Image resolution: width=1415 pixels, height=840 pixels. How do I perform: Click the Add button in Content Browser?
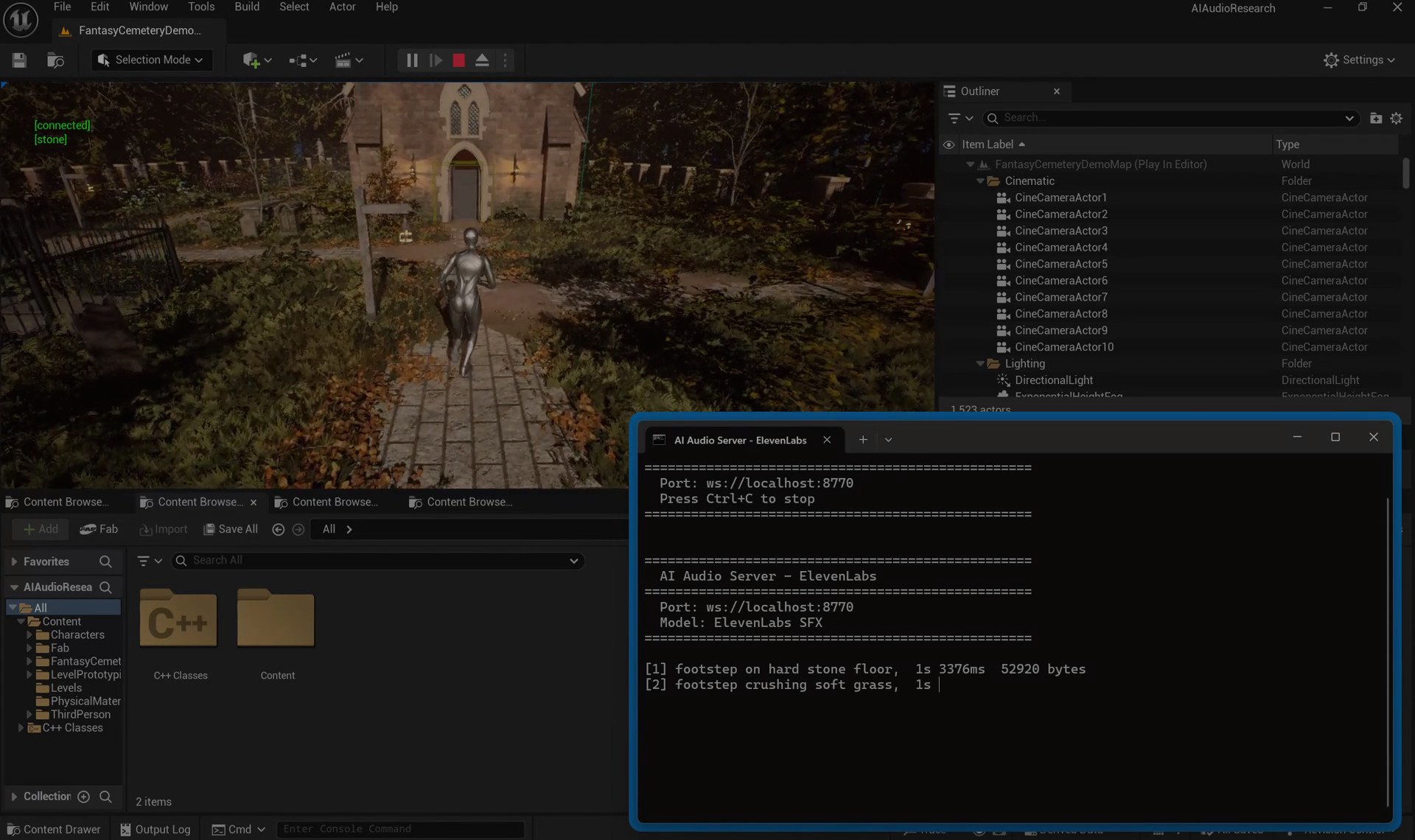41,529
